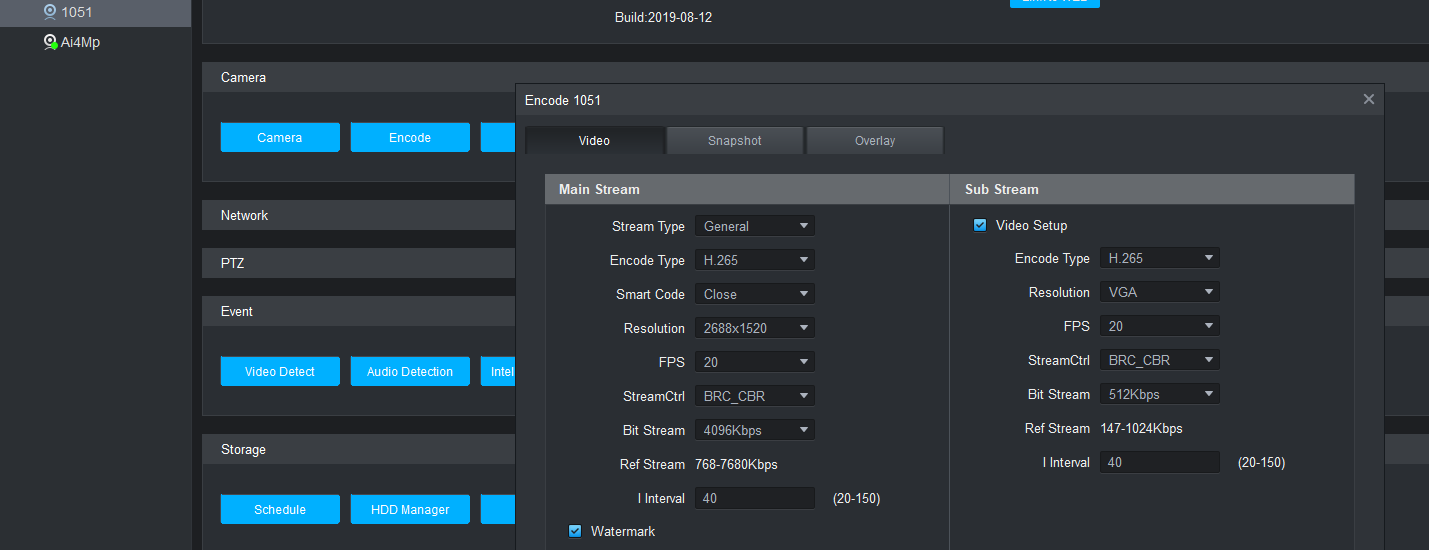Click Sub Stream I Interval input field
The height and width of the screenshot is (550, 1429).
[x=1160, y=462]
